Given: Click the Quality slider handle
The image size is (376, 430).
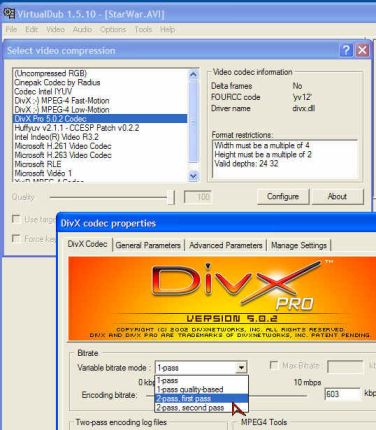Looking at the screenshot, I should pyautogui.click(x=171, y=197).
